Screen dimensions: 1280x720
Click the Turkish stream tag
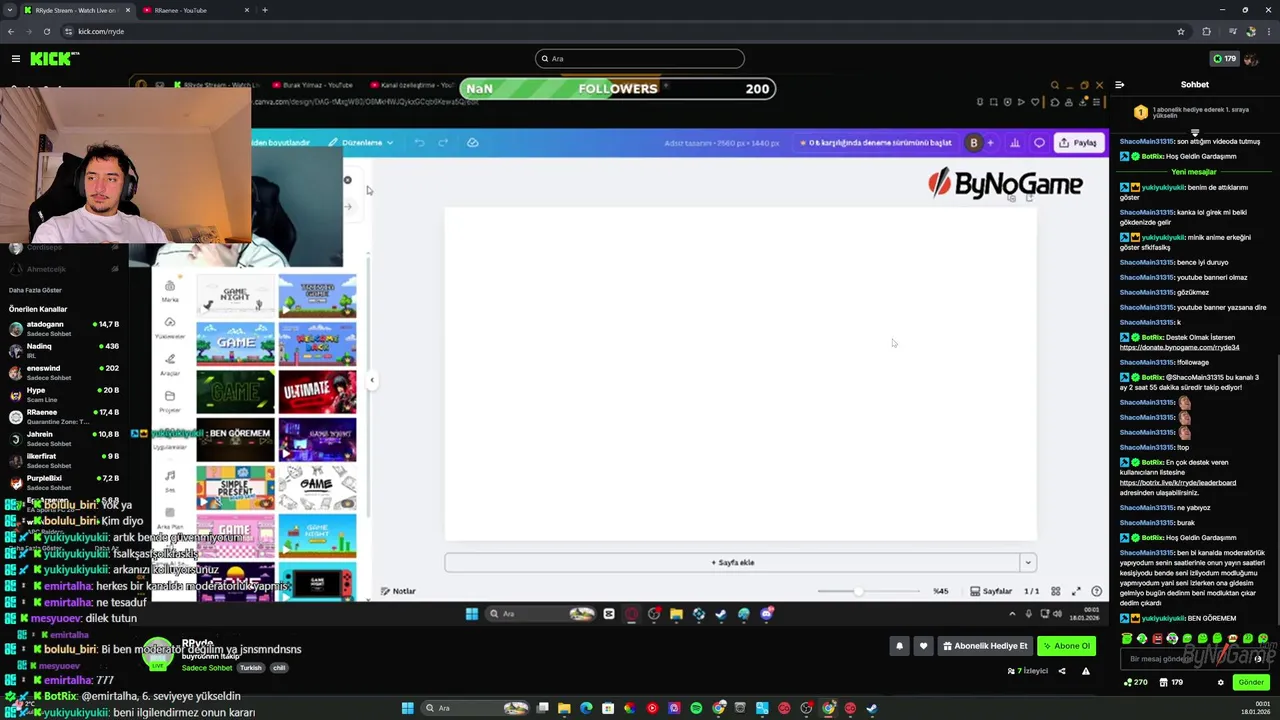tap(250, 668)
